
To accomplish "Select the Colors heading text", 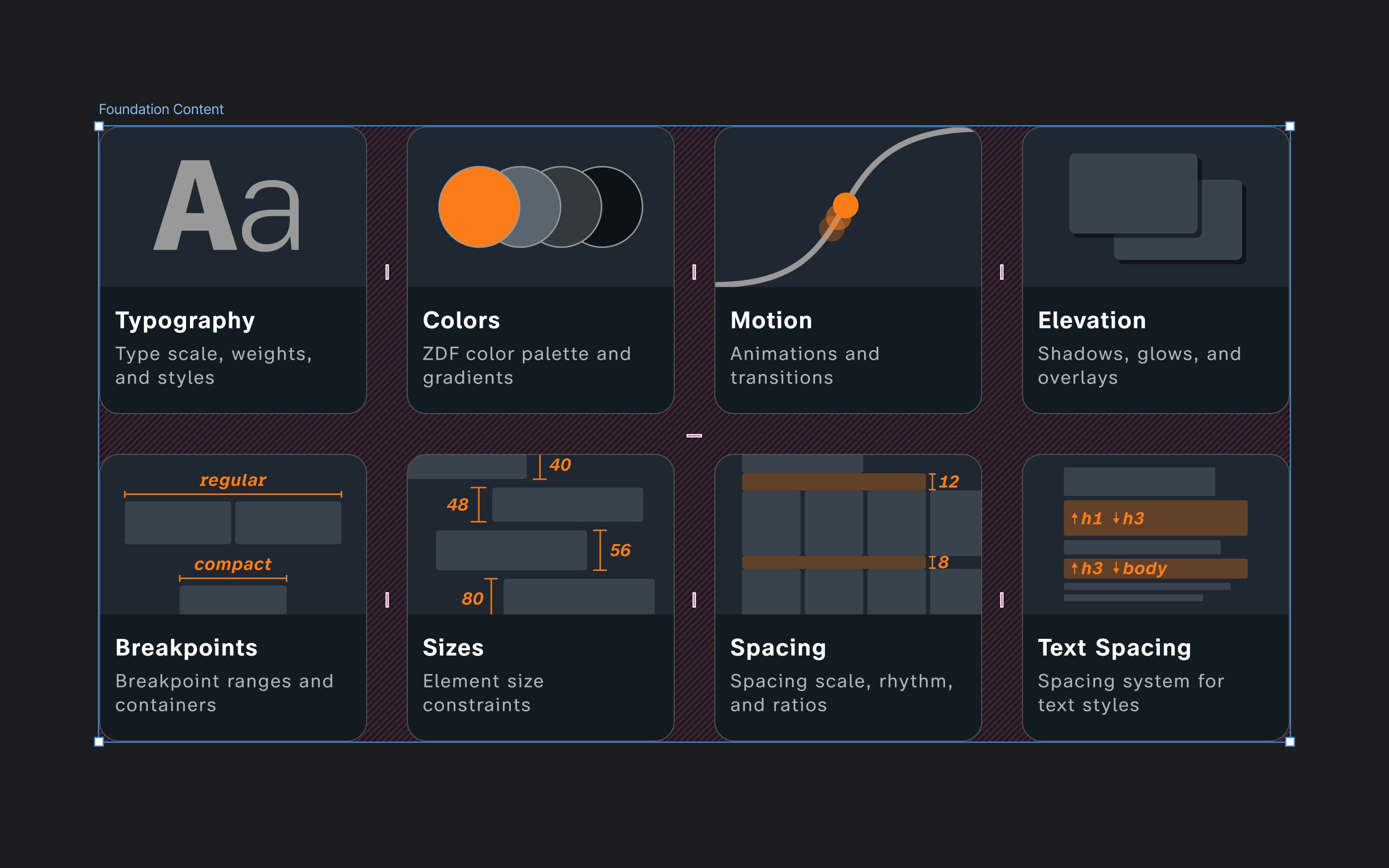I will pos(461,320).
